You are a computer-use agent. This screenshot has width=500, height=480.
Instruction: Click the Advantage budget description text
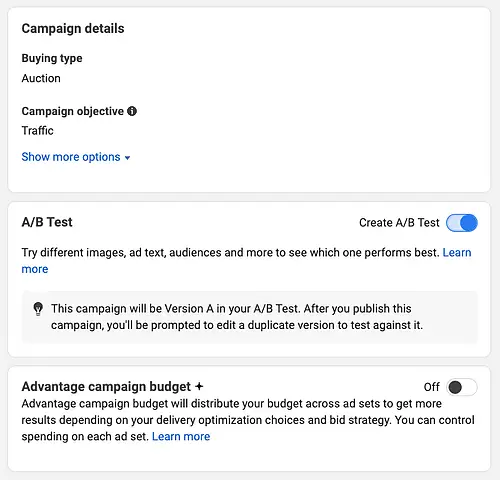[x=248, y=420]
